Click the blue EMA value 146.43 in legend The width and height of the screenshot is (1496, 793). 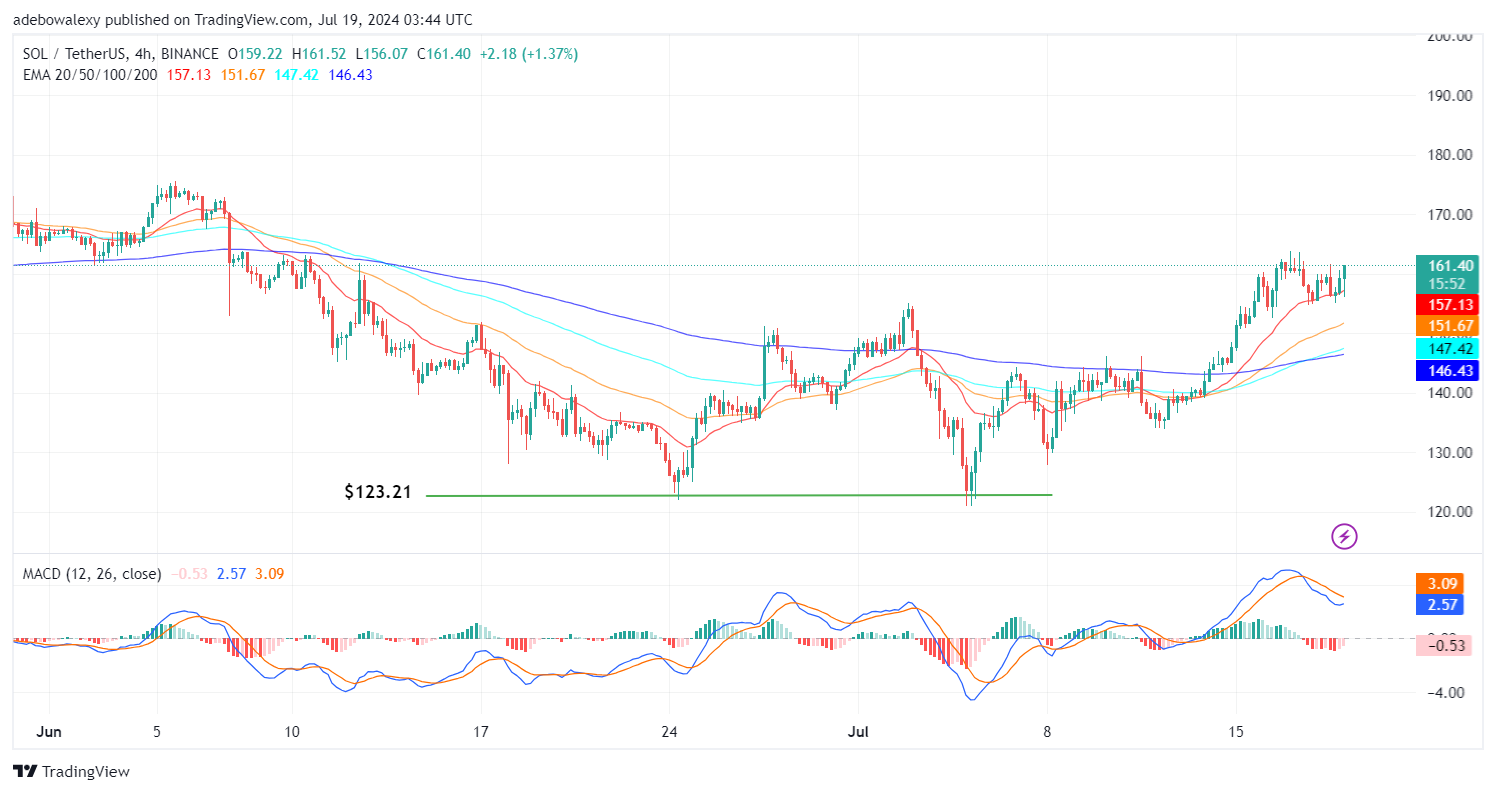click(x=351, y=75)
